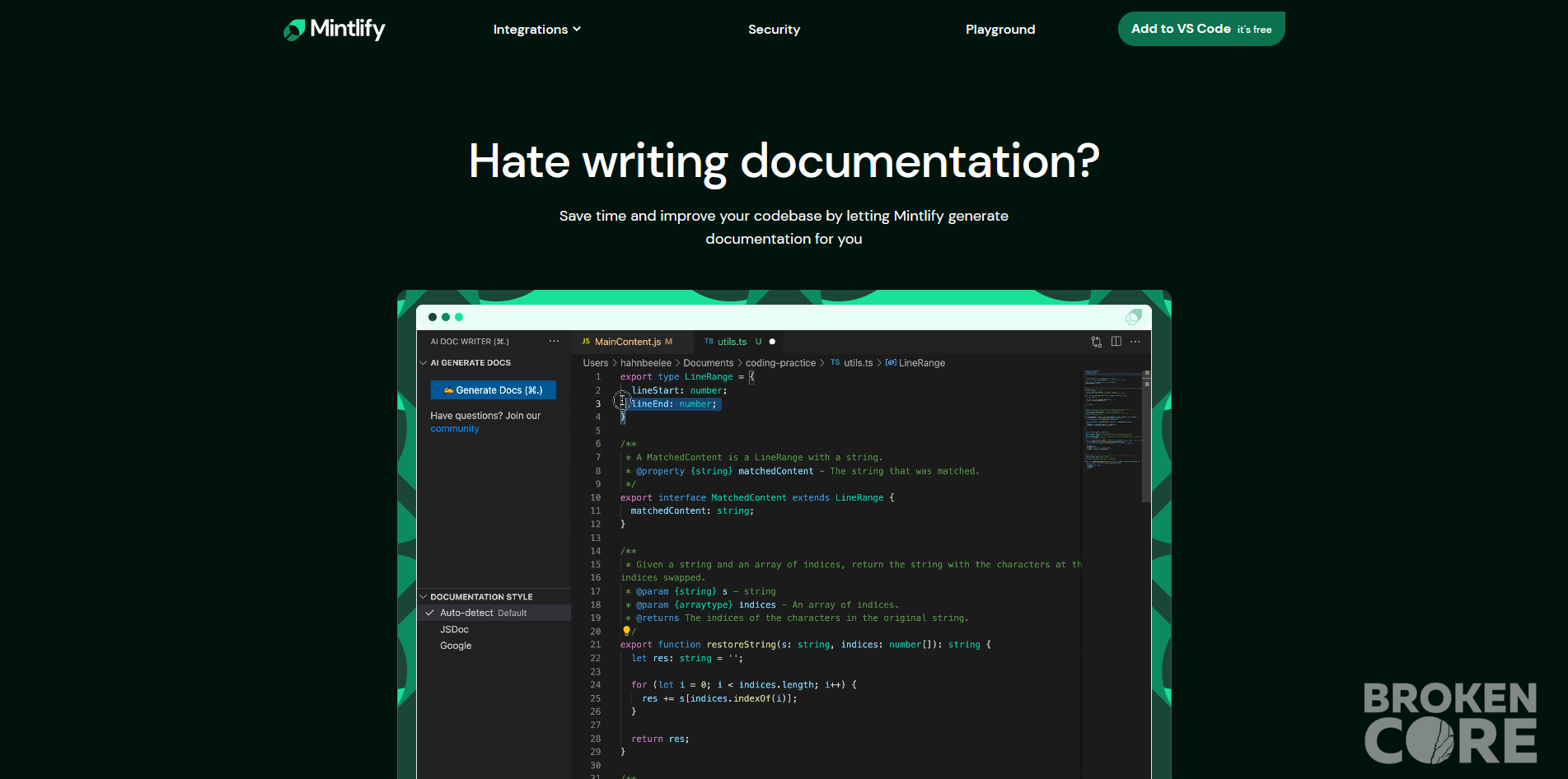This screenshot has width=1568, height=779.
Task: Open the Integrations dropdown menu
Action: (537, 30)
